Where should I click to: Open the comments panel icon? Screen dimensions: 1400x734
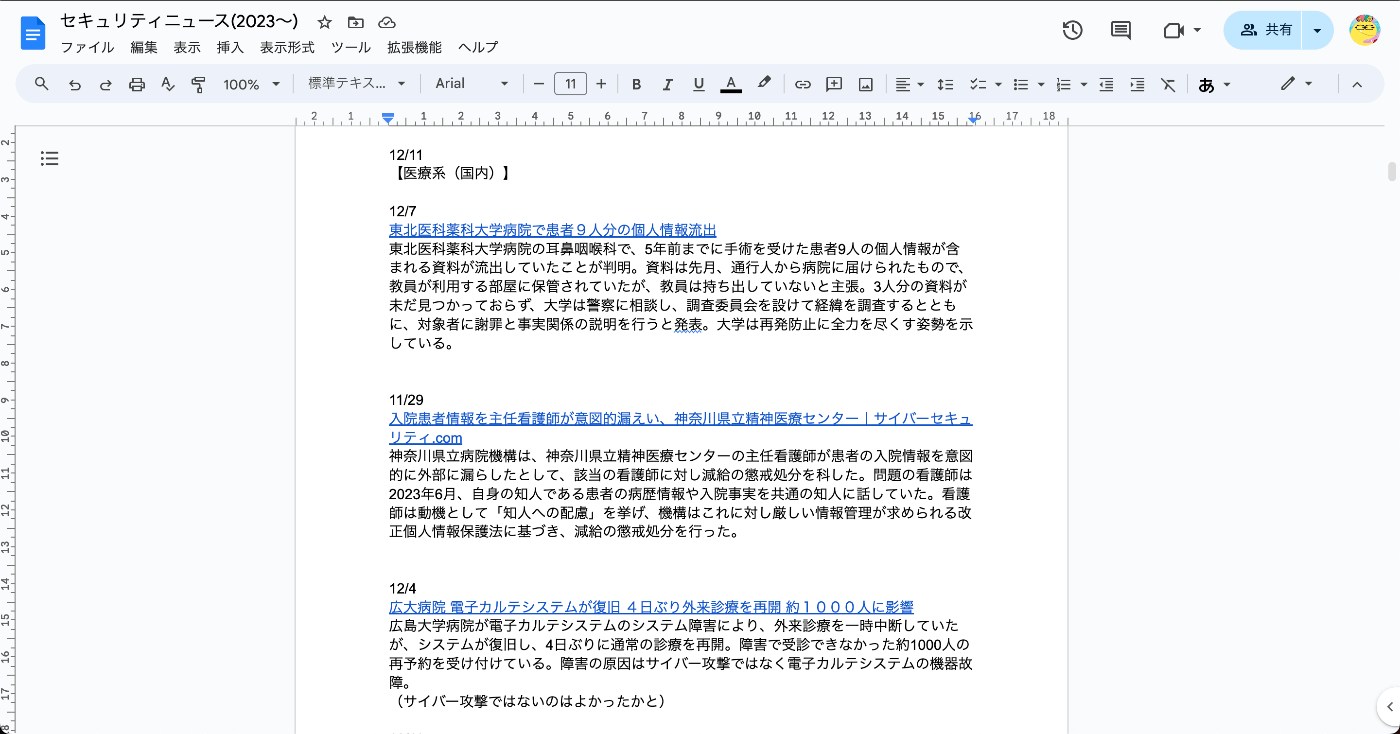click(1121, 30)
